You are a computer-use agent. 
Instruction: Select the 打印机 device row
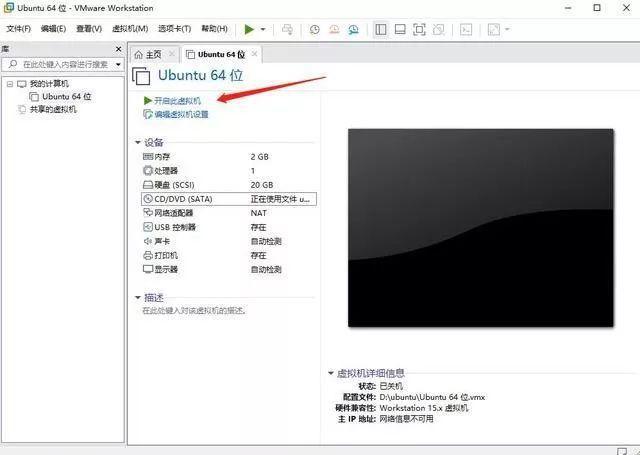coord(229,255)
